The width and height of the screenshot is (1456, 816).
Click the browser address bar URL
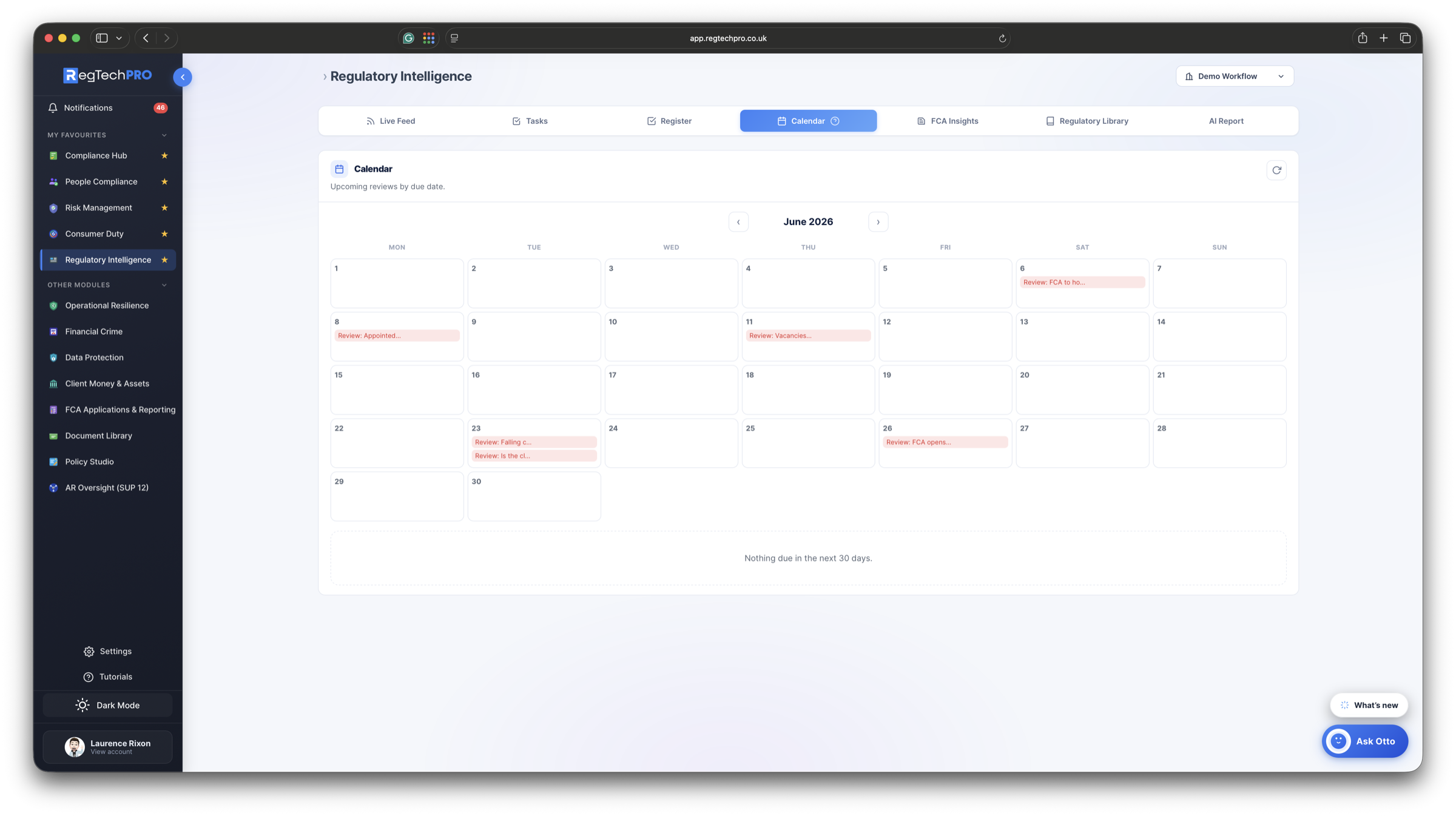[728, 38]
